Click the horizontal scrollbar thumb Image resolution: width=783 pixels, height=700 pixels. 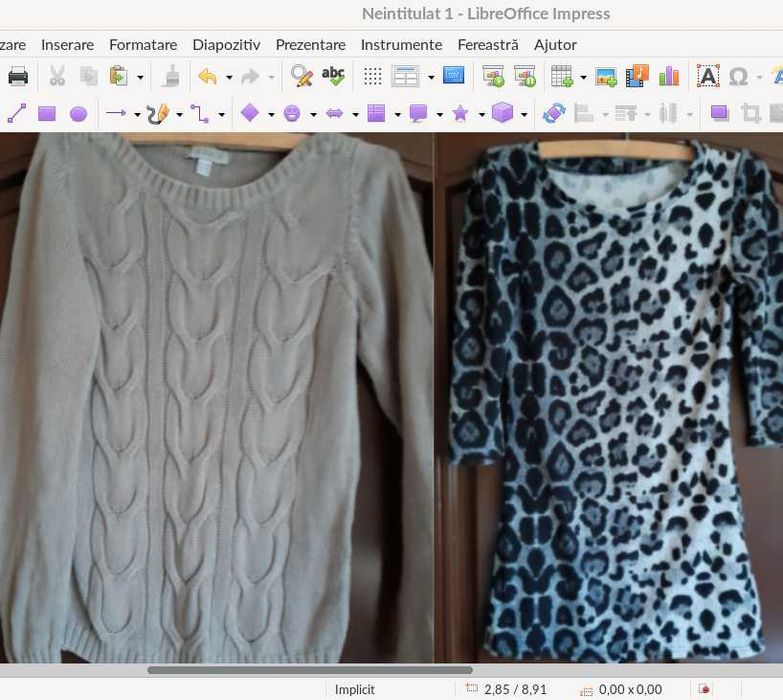pos(310,670)
